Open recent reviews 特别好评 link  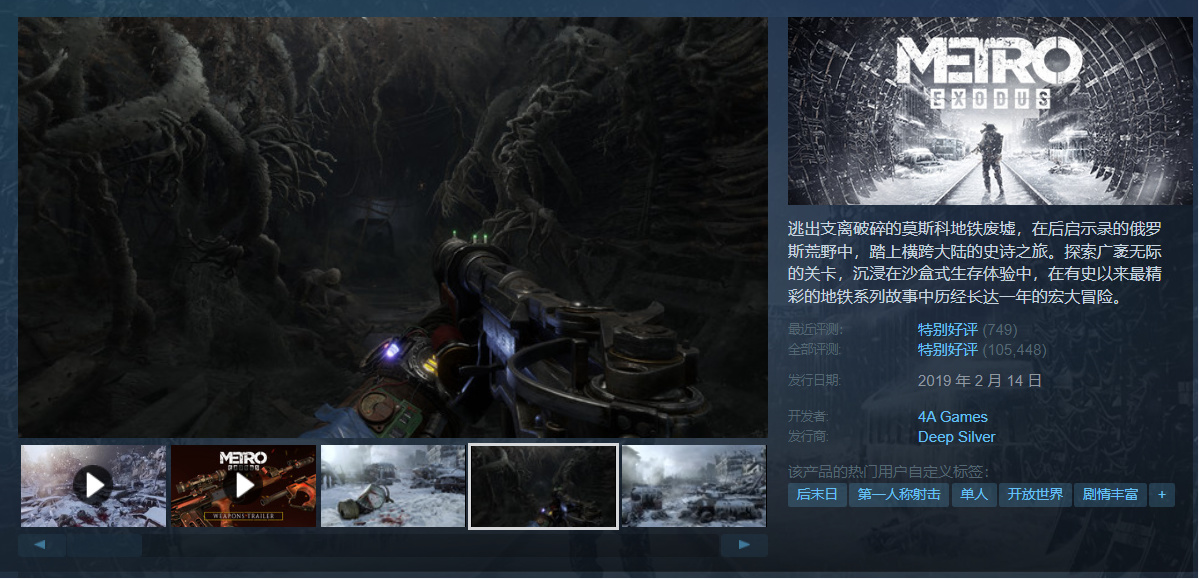[947, 330]
